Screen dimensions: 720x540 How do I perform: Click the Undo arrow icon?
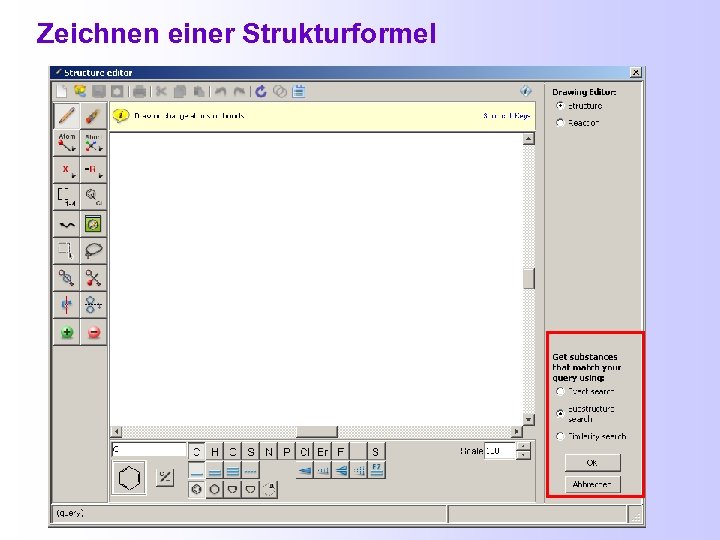pos(221,91)
